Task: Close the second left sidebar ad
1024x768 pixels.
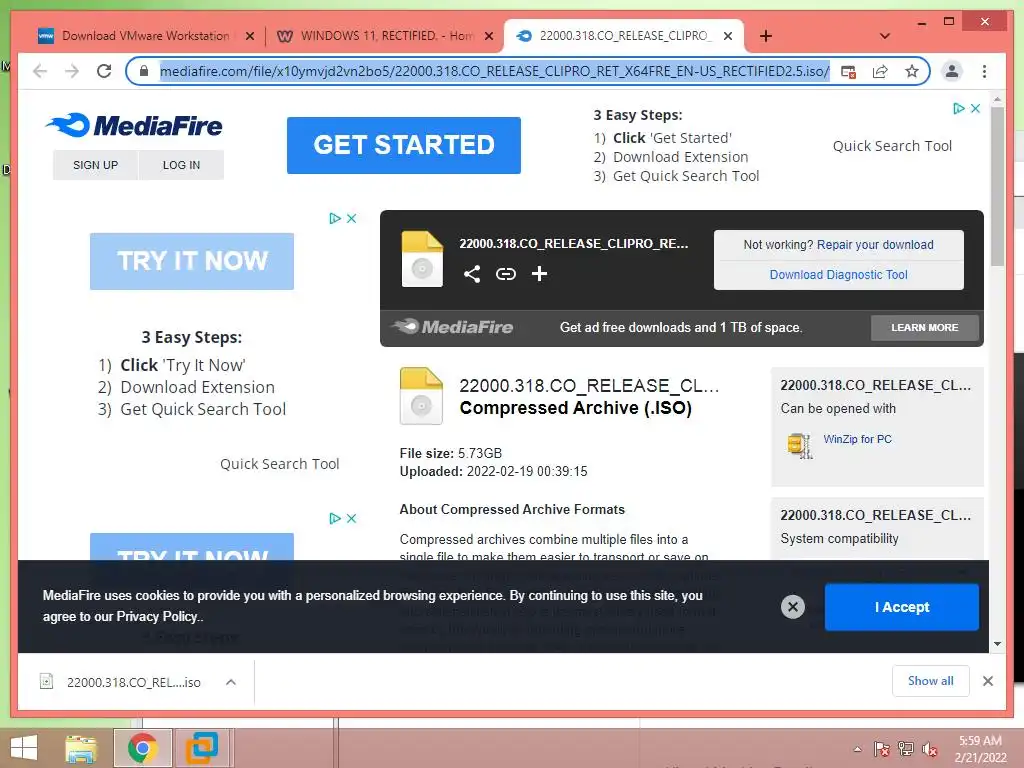Action: click(351, 519)
